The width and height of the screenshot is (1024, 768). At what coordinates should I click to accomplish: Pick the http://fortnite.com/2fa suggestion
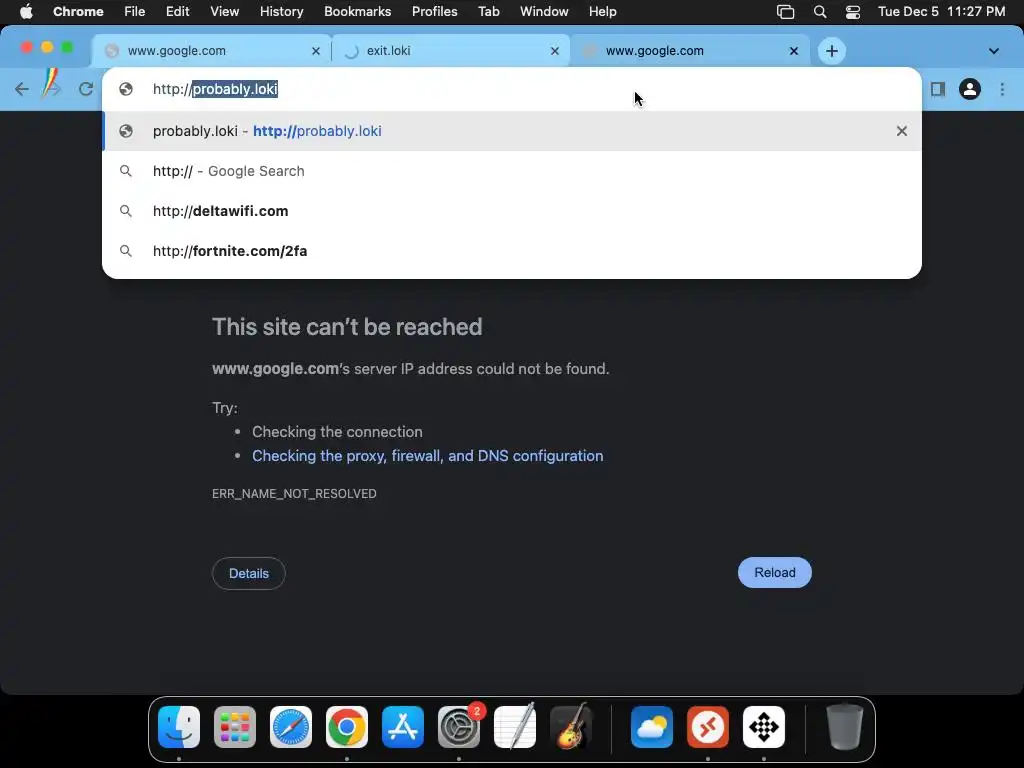[x=512, y=251]
